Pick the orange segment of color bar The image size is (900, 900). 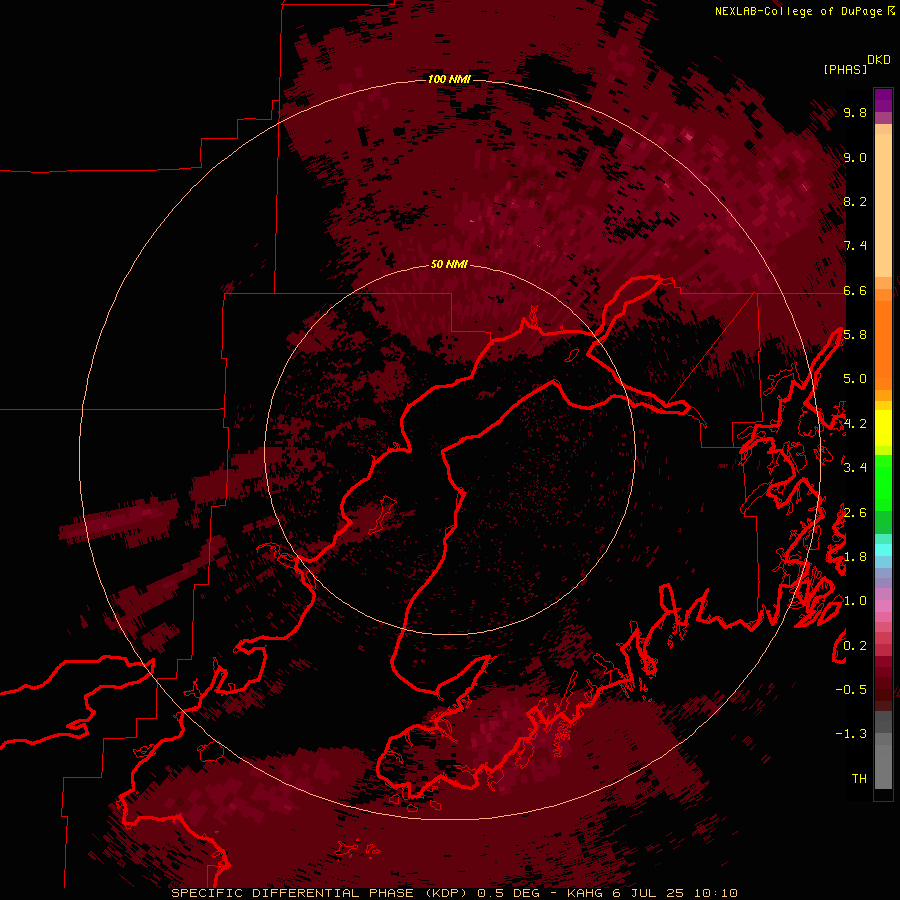[x=883, y=344]
